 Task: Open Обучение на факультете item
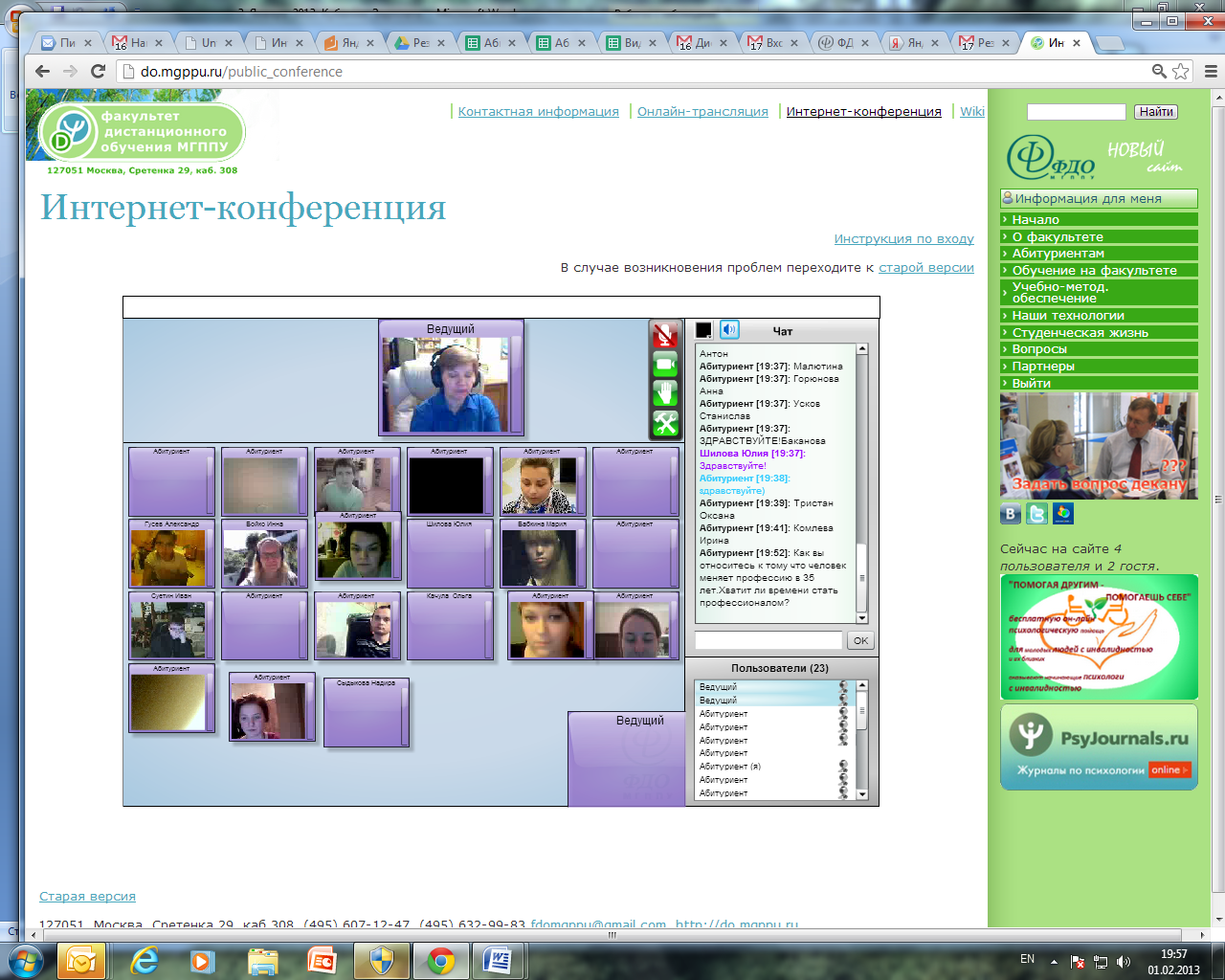coord(1099,270)
